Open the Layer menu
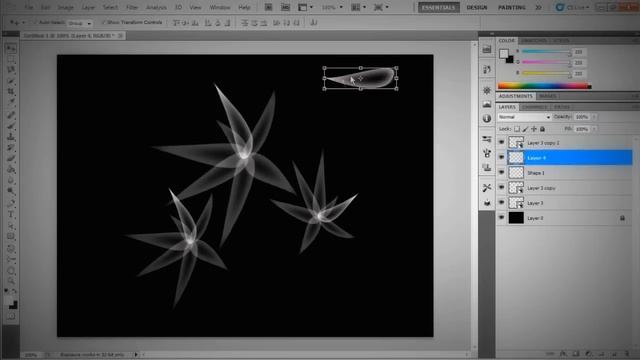Viewport: 640px width, 360px height. pyautogui.click(x=88, y=7)
